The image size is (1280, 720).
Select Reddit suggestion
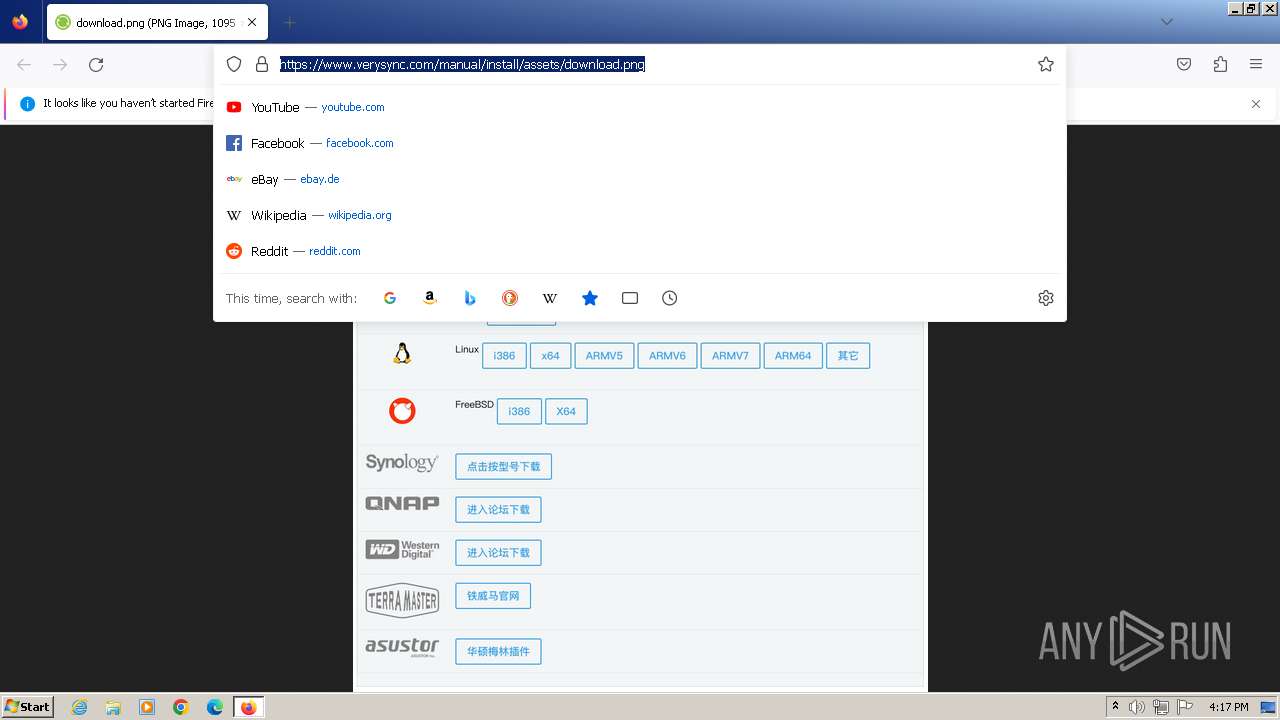point(640,251)
